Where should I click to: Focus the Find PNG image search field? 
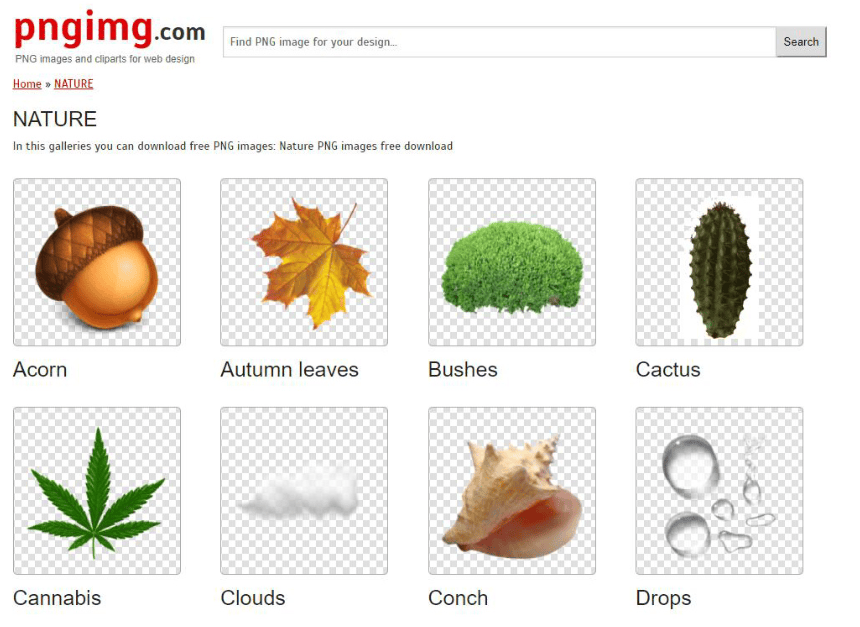click(499, 42)
